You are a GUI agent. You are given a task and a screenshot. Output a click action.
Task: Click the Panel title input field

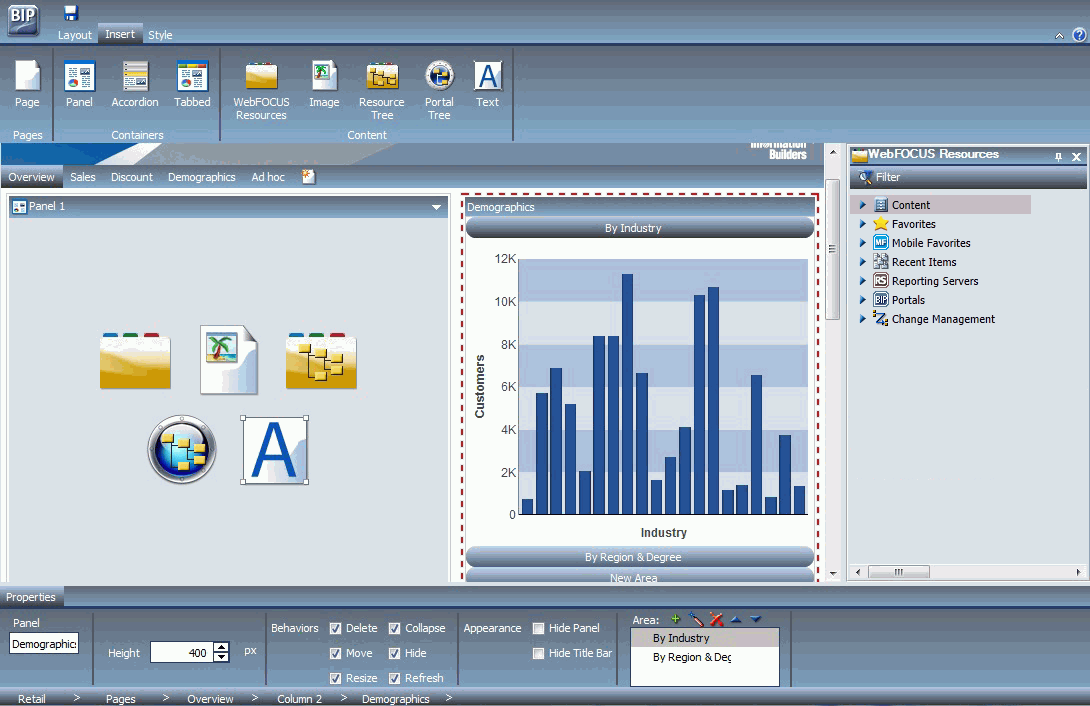[44, 644]
